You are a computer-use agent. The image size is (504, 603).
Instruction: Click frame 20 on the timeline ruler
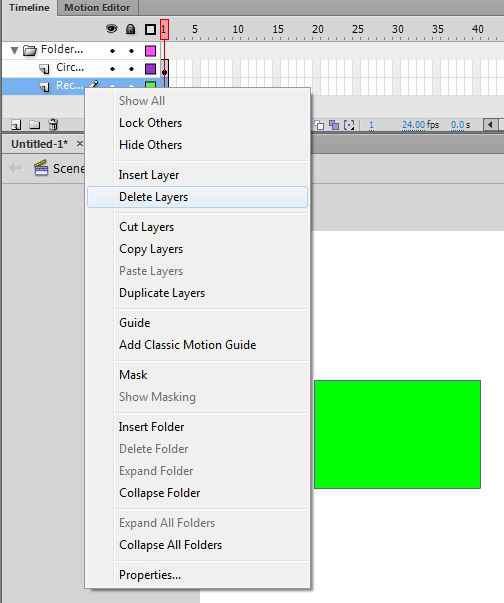(x=318, y=29)
